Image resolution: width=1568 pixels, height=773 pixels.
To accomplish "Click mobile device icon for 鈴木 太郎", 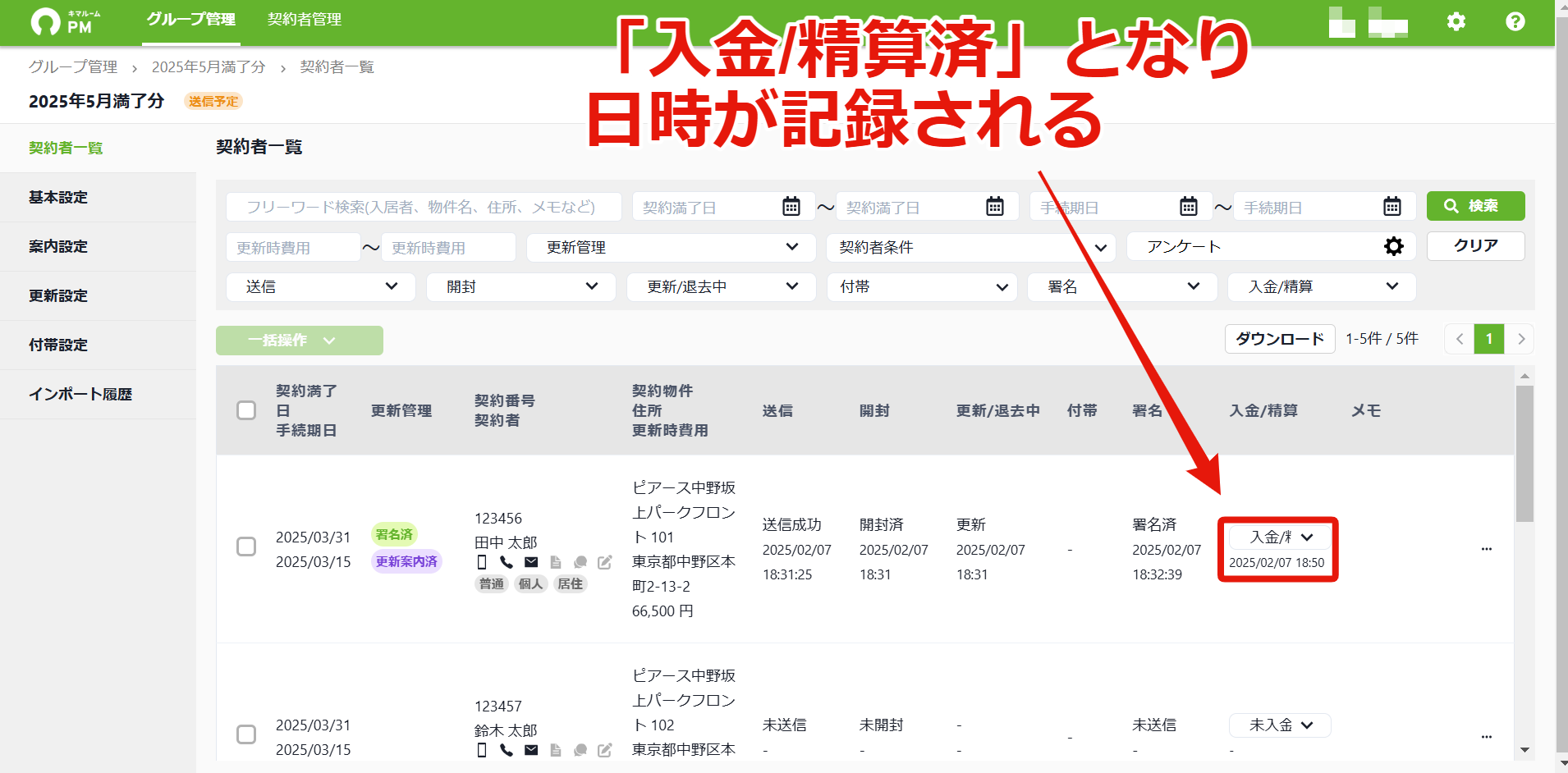I will pyautogui.click(x=482, y=750).
